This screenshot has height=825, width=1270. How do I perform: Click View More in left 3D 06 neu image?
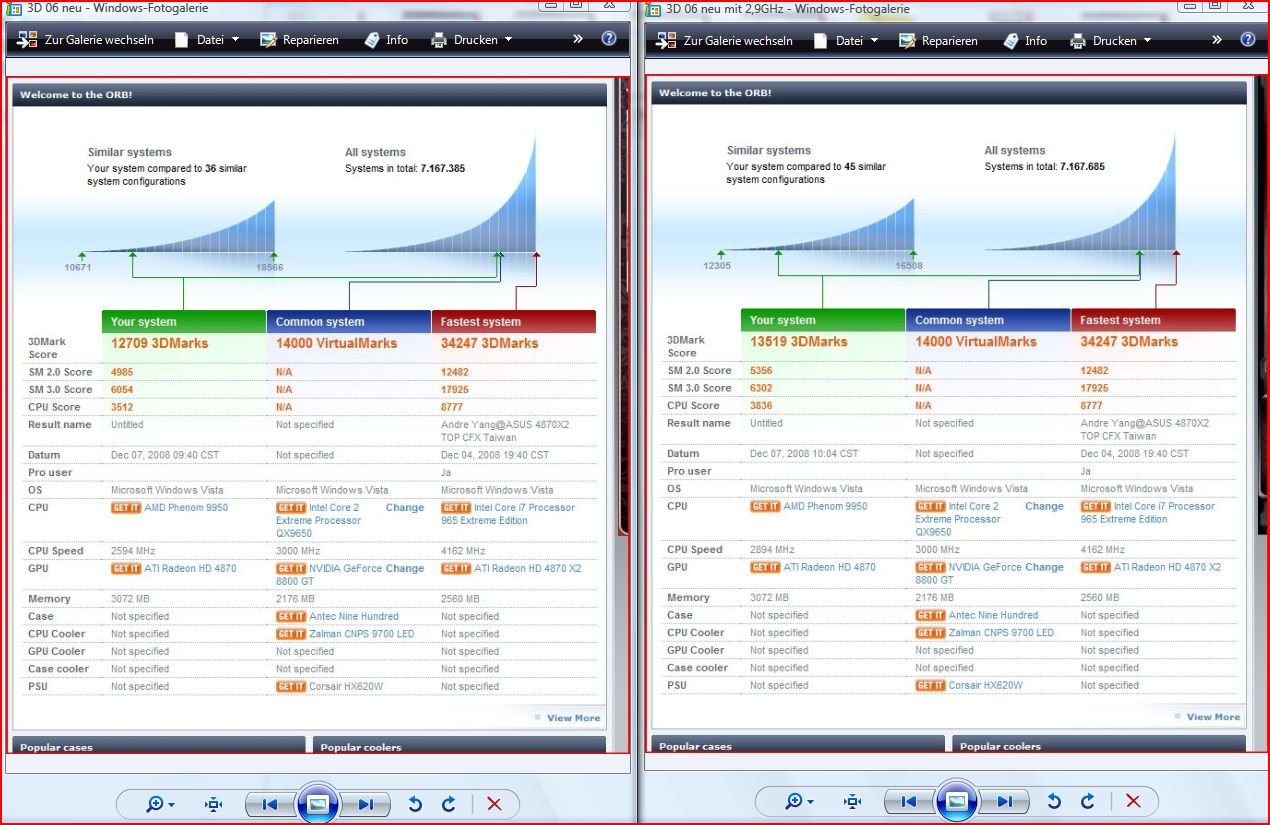click(573, 718)
